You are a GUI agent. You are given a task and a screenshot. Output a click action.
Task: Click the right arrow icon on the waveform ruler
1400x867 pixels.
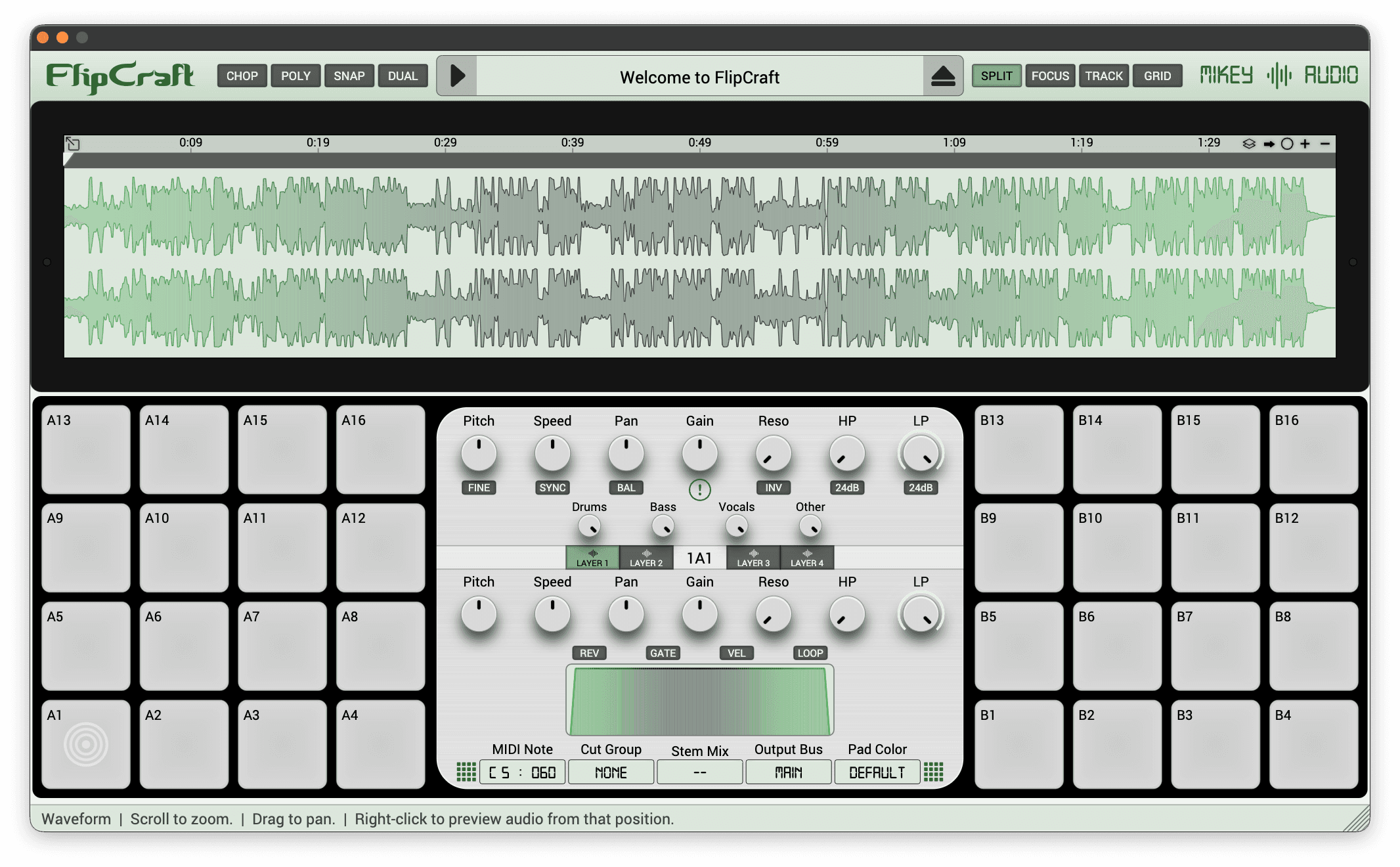coord(1269,144)
